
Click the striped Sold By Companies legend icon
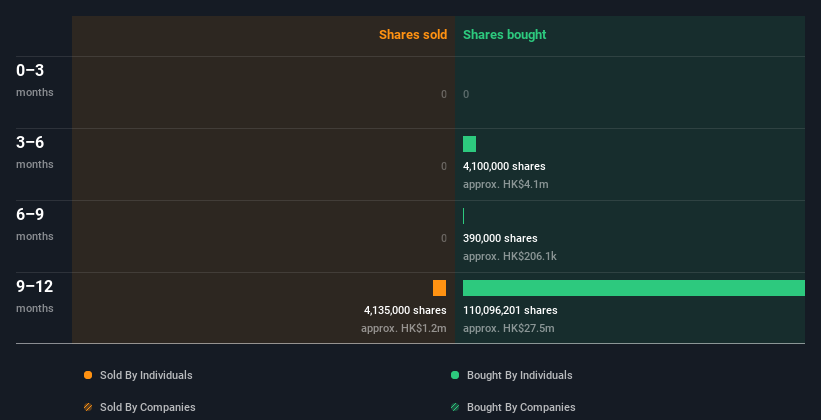[88, 407]
